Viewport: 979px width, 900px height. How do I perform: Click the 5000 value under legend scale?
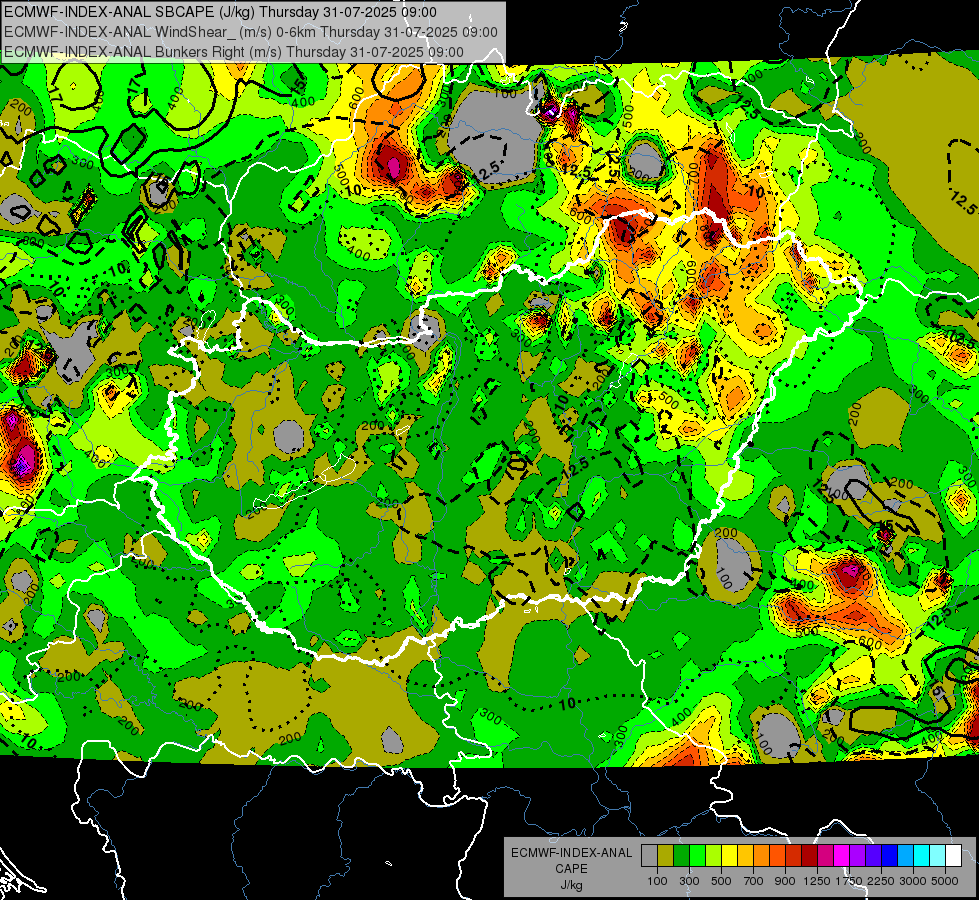tap(945, 881)
